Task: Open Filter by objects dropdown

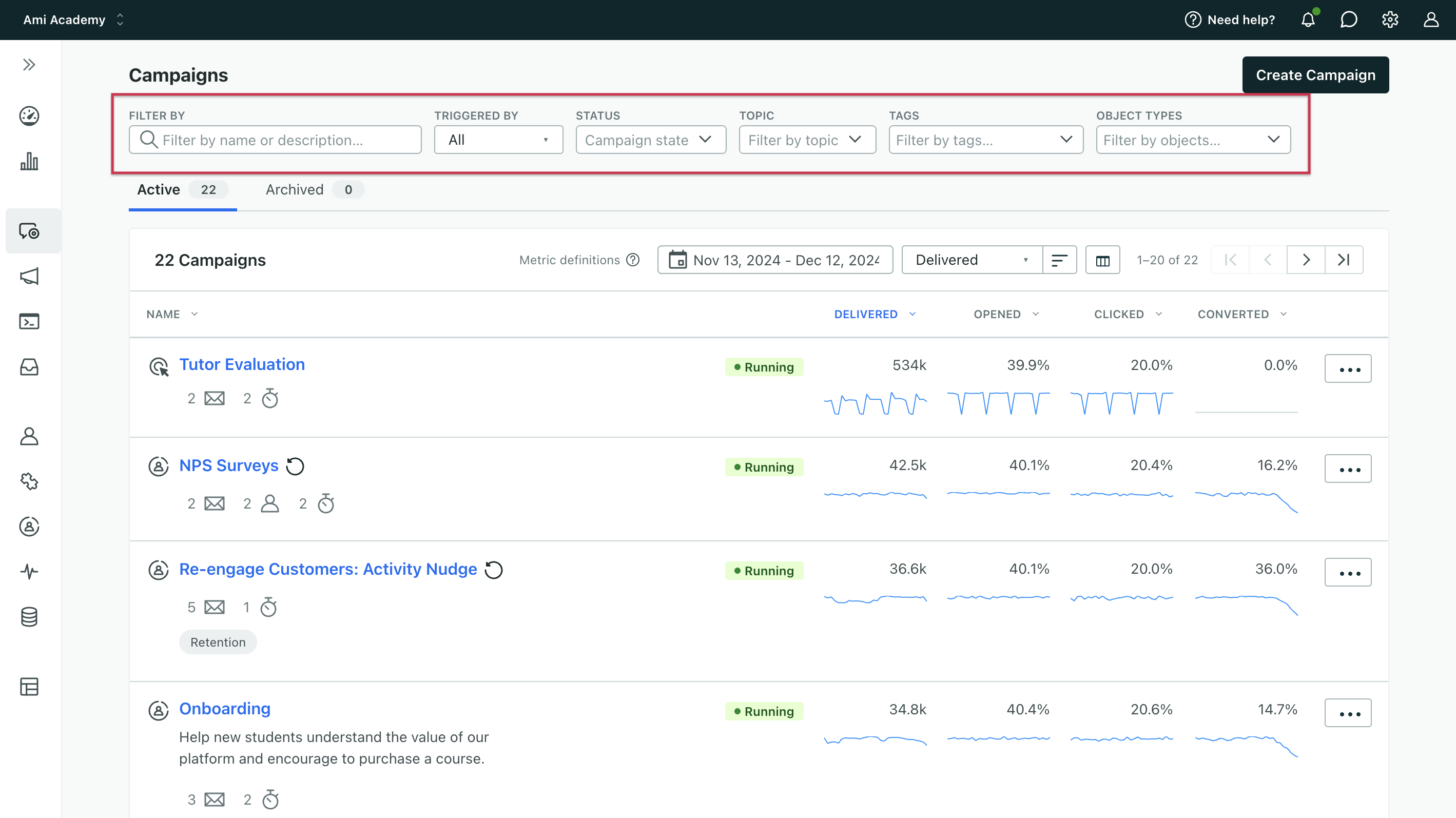Action: click(1193, 140)
